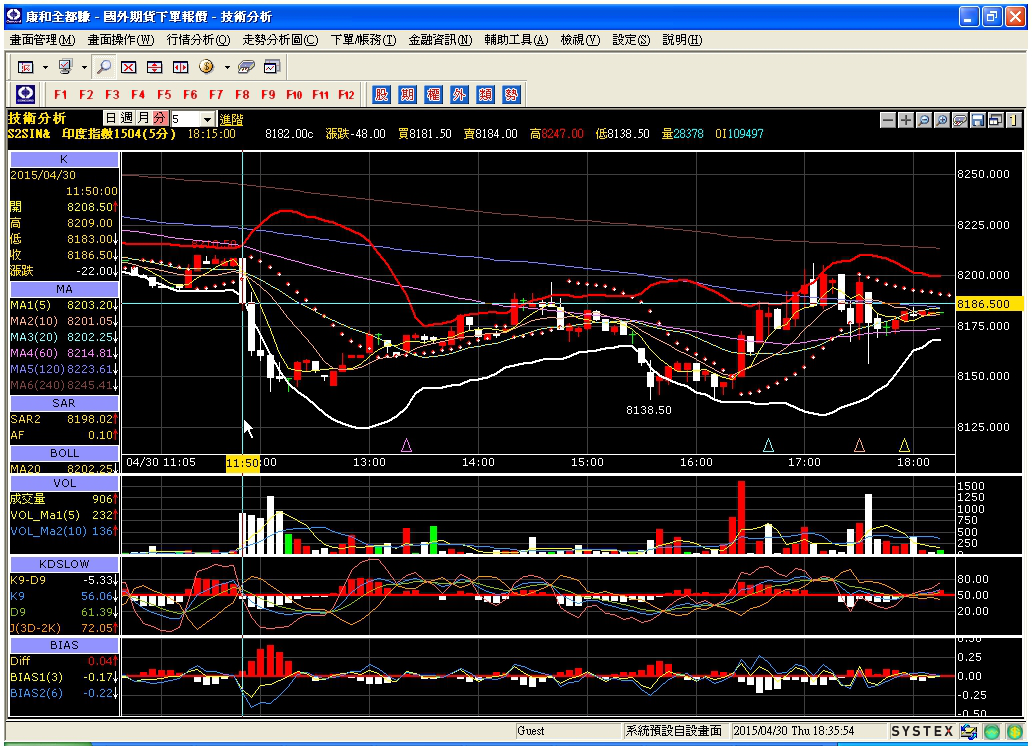Click the K indicator panel header
Screen dimensions: 1032x746
click(64, 159)
